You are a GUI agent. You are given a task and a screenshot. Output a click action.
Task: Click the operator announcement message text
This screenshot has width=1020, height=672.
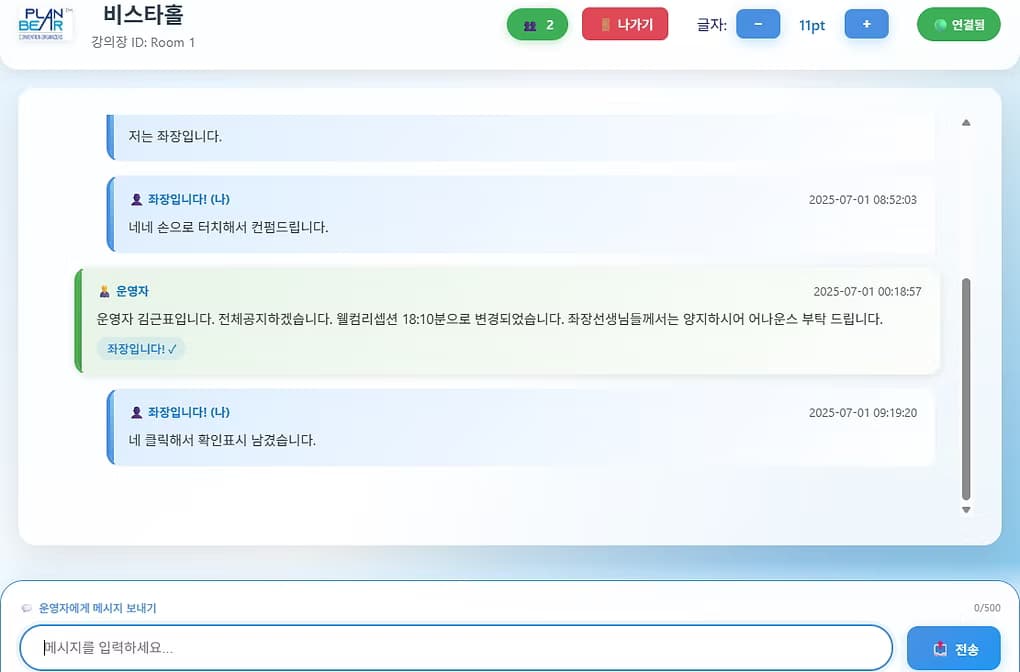[489, 319]
